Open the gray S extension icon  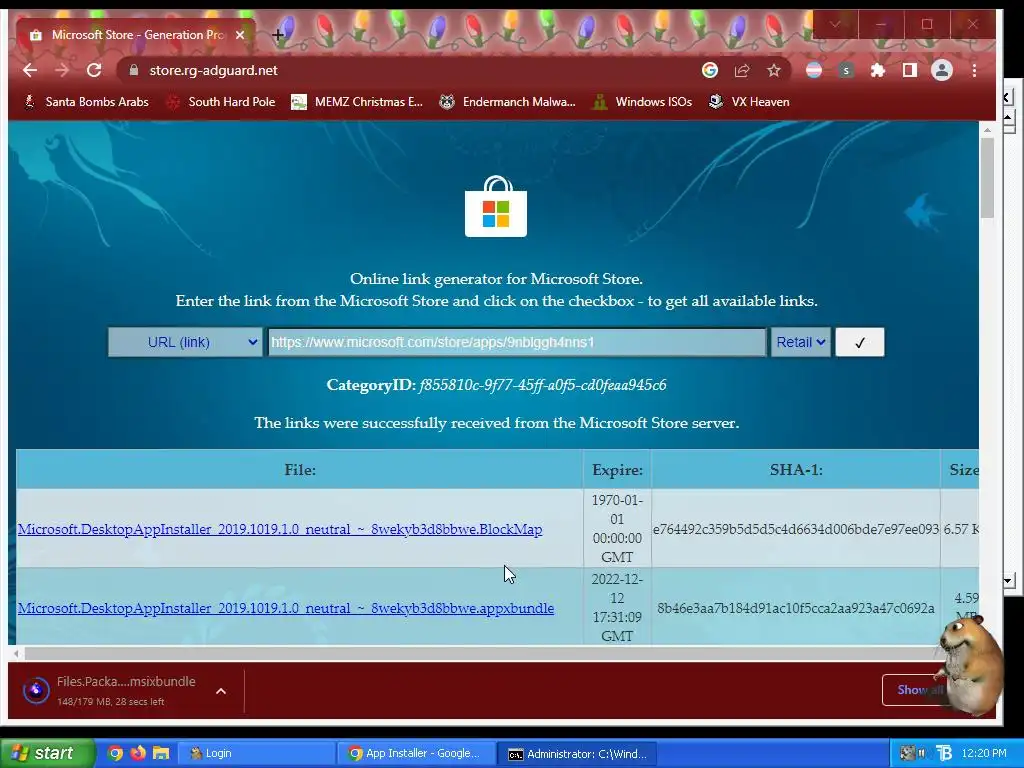[846, 71]
